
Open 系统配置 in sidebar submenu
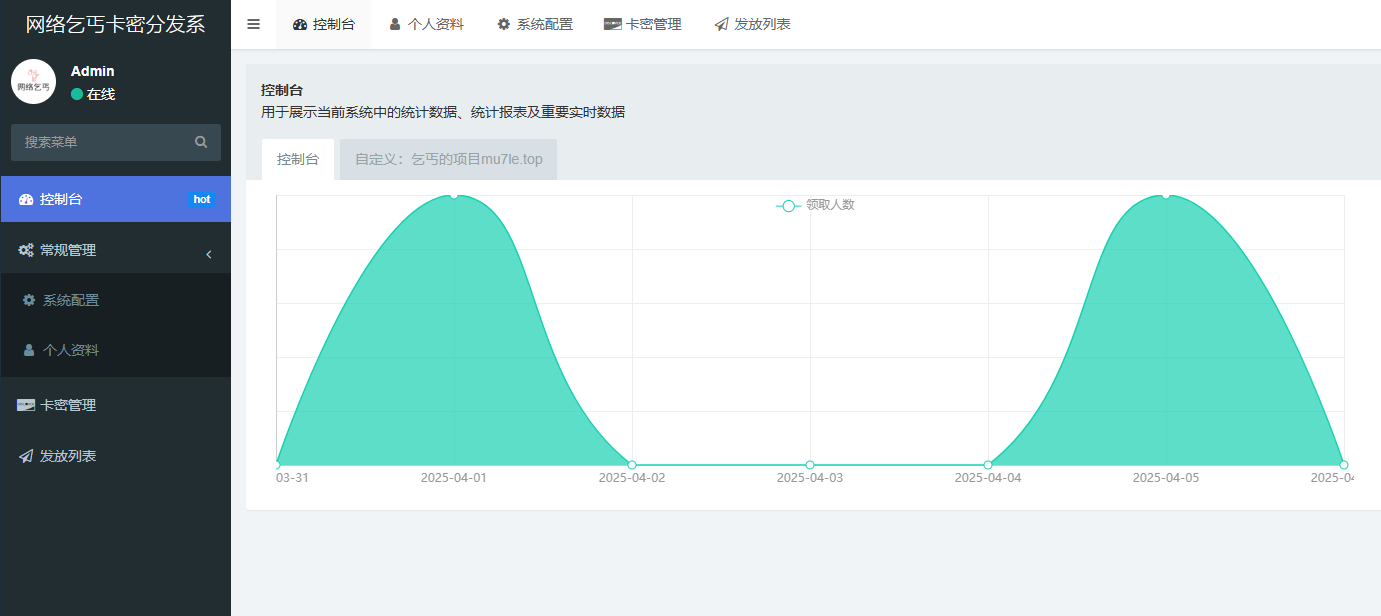[x=70, y=300]
